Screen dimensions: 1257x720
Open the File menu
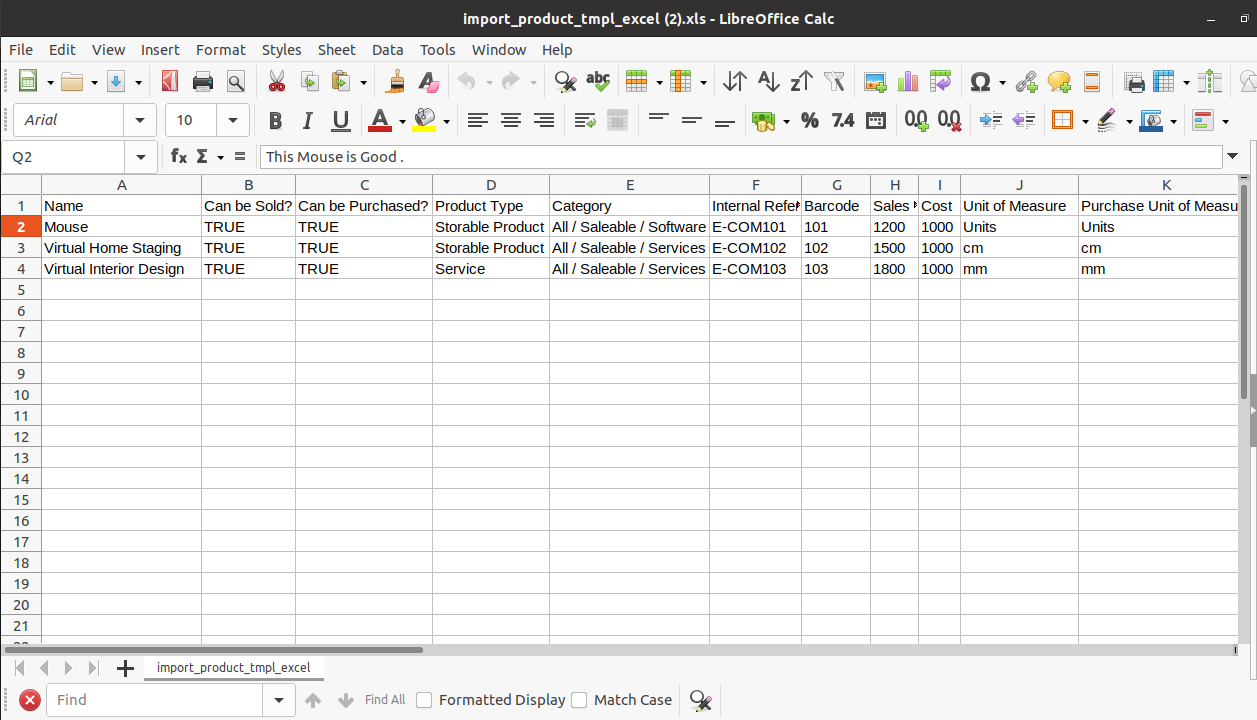[x=21, y=50]
